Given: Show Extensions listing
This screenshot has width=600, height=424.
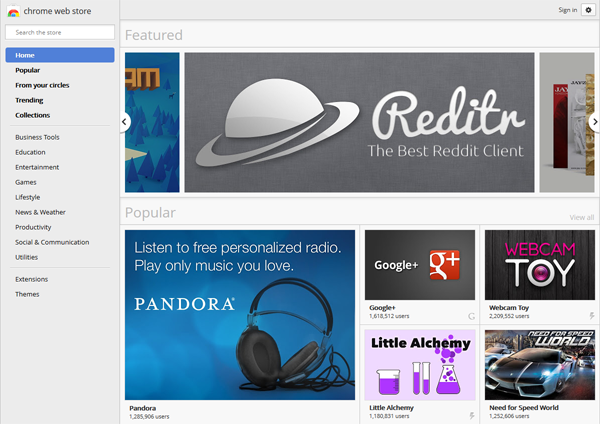Looking at the screenshot, I should pos(31,279).
